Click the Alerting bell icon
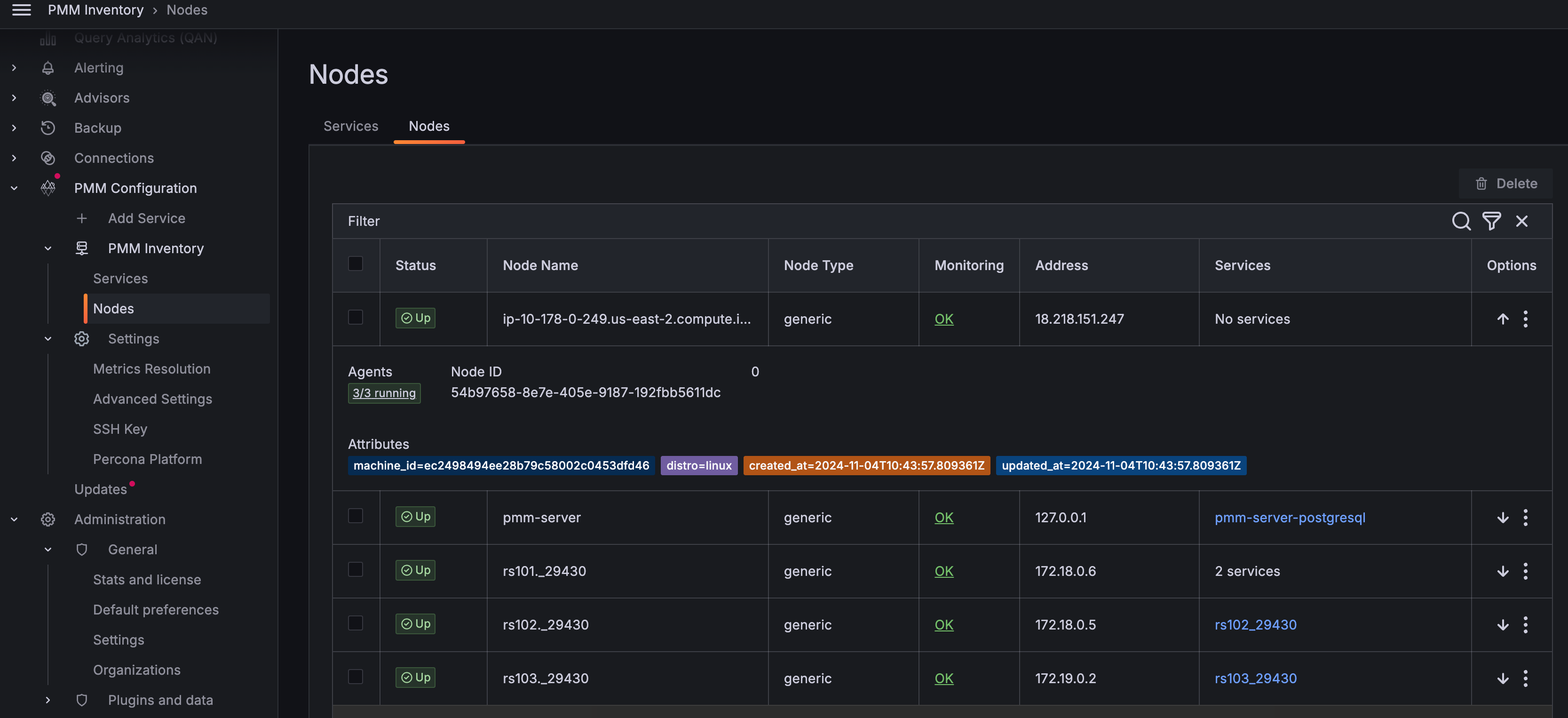 [x=48, y=68]
